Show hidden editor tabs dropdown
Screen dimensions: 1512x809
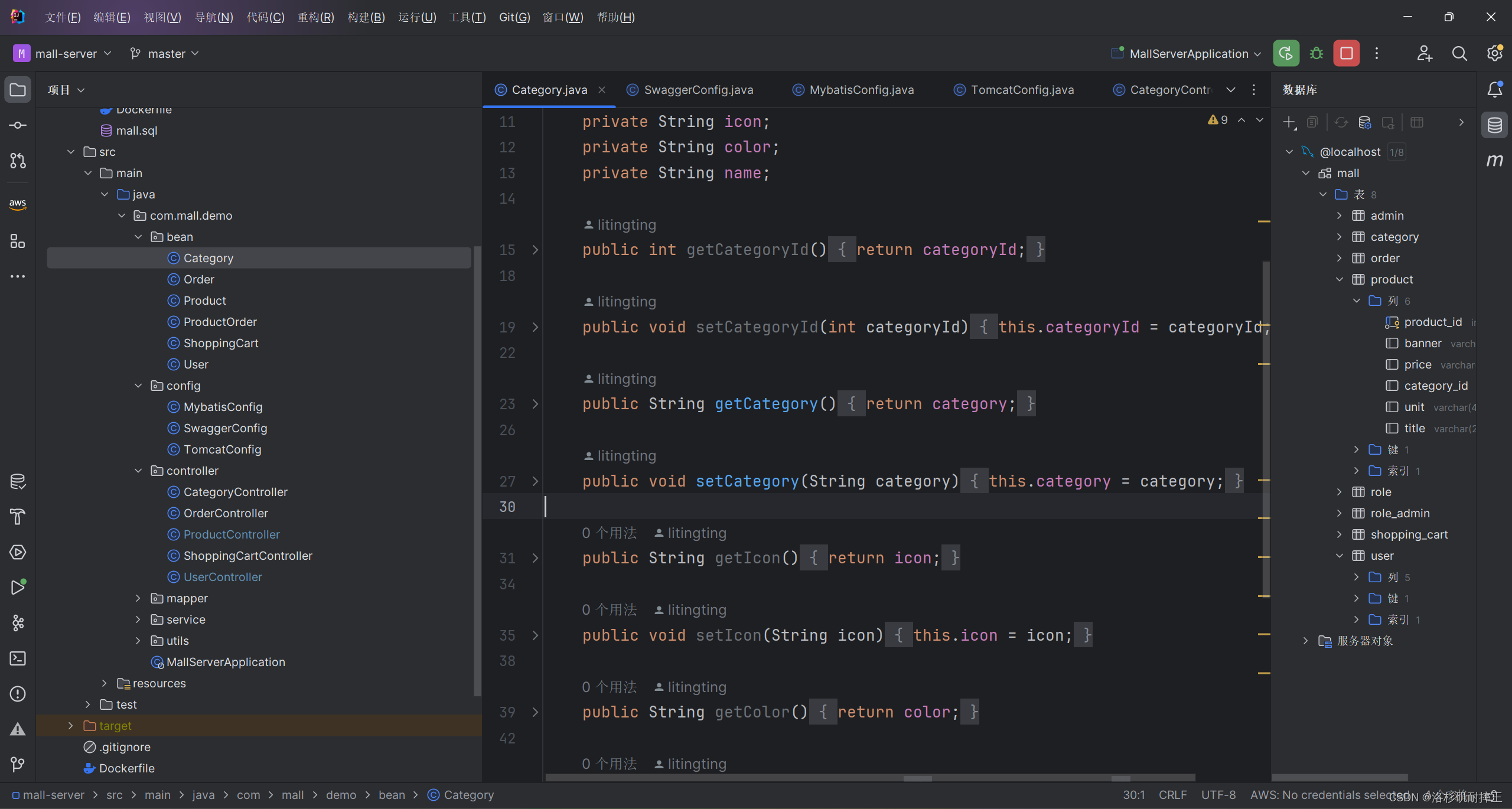pyautogui.click(x=1231, y=90)
